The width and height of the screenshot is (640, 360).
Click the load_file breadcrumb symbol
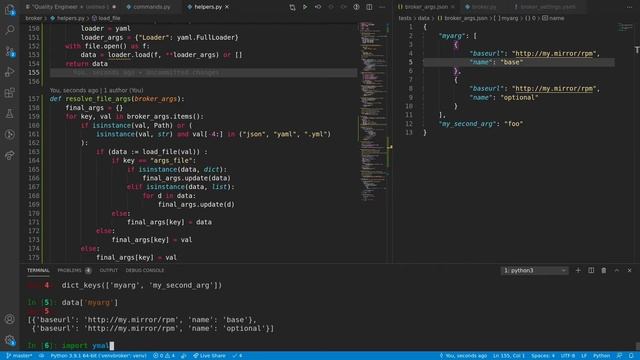coord(109,18)
